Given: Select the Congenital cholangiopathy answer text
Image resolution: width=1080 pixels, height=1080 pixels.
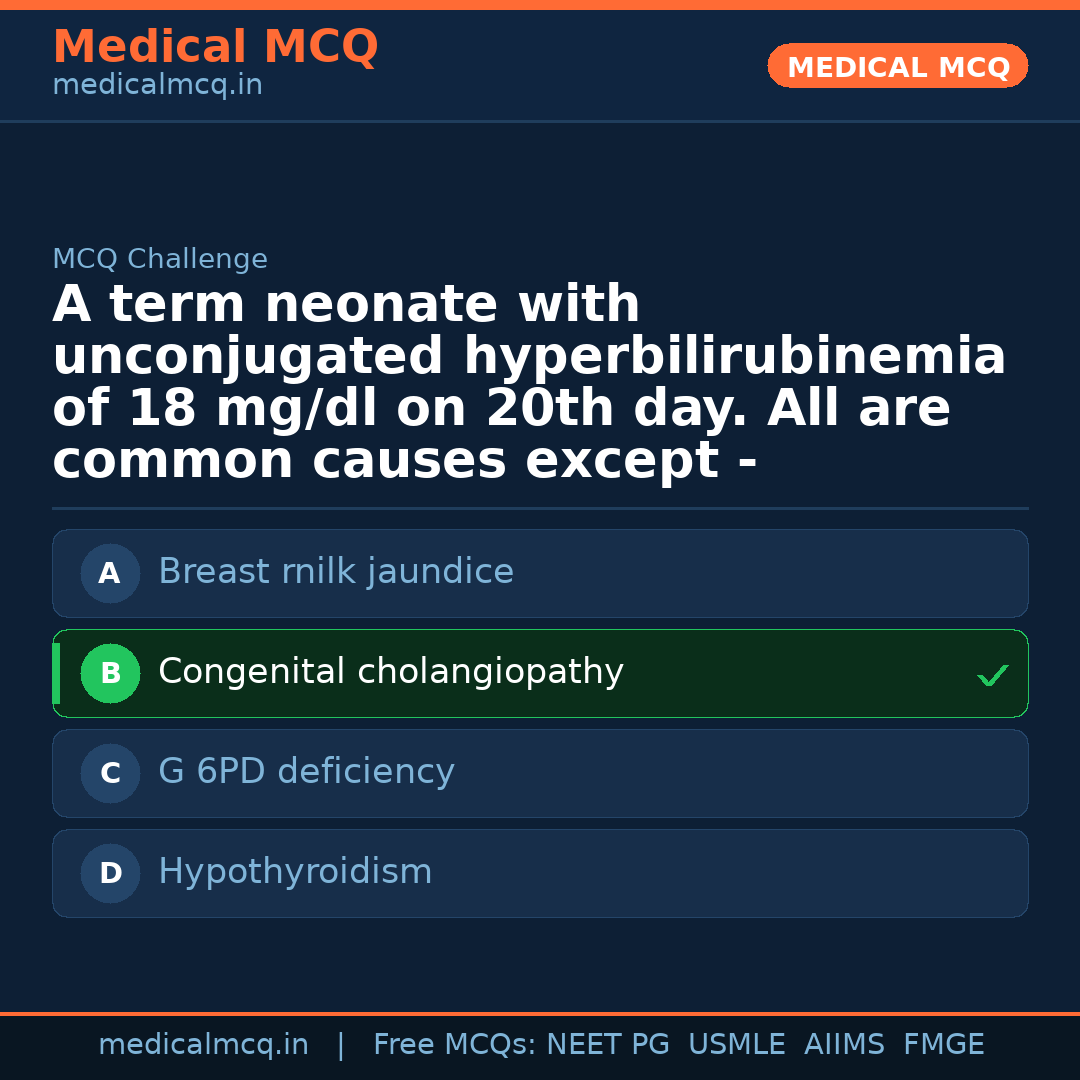Looking at the screenshot, I should tap(390, 672).
